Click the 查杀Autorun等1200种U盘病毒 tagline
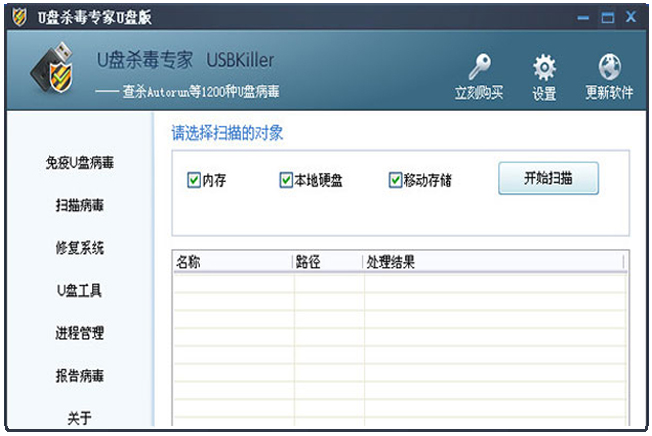Viewport: 652px width, 436px height. [x=201, y=91]
